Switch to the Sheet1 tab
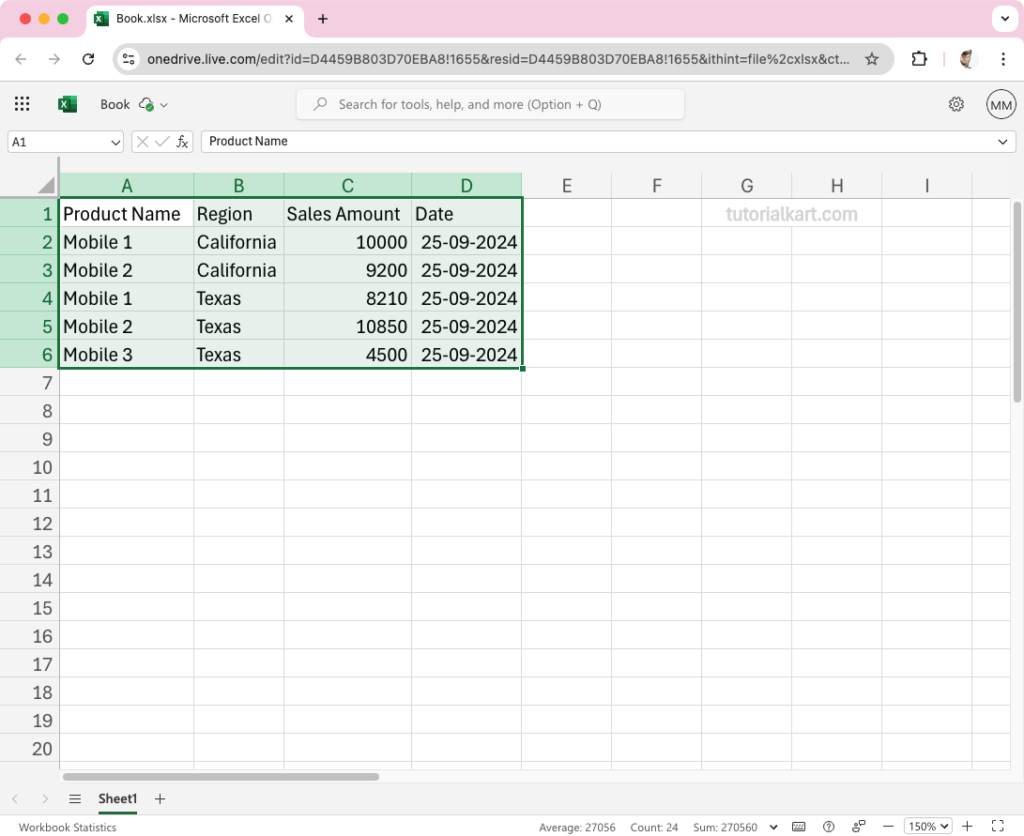 click(x=117, y=799)
